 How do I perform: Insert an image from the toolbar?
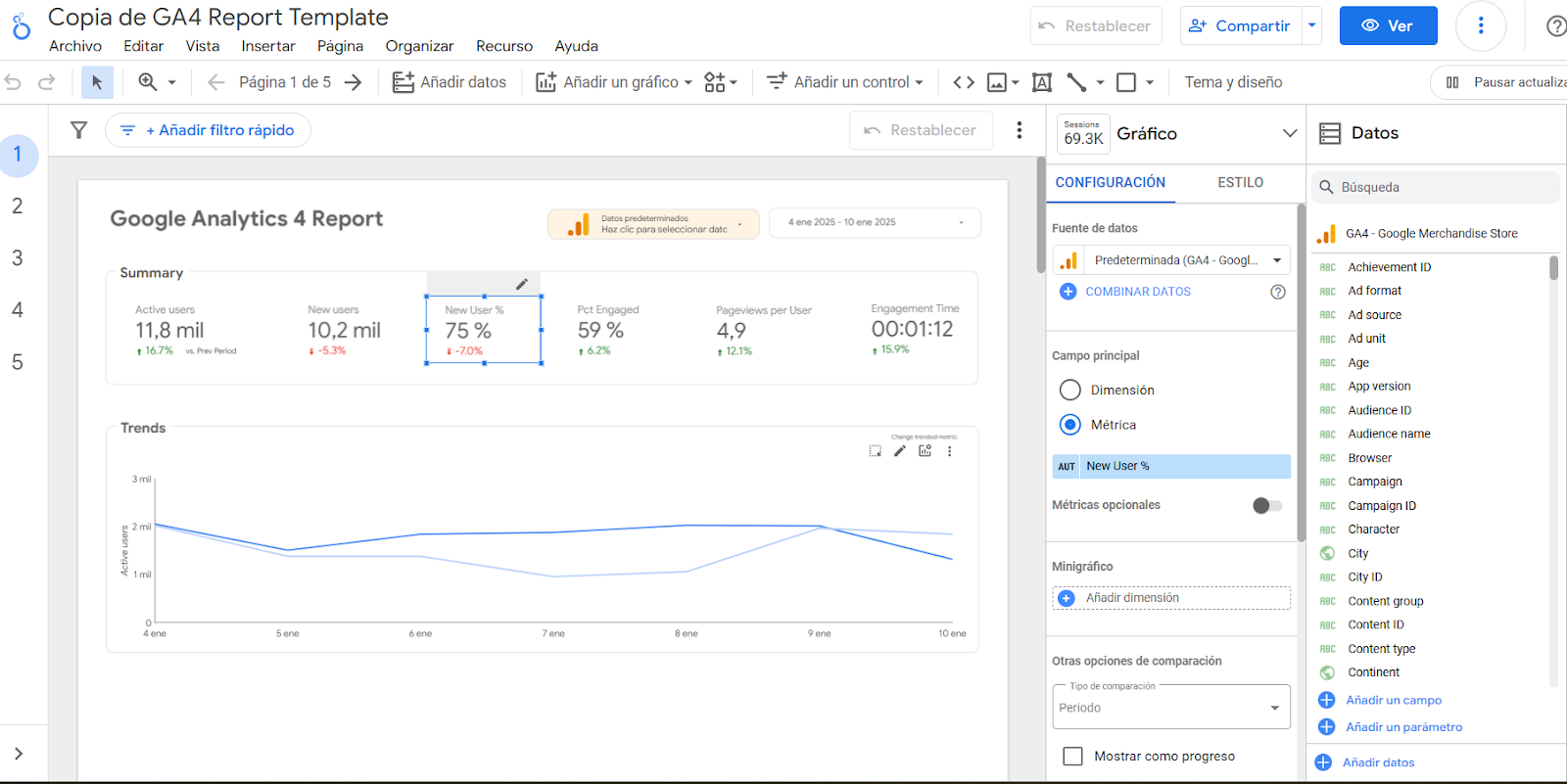[x=997, y=82]
